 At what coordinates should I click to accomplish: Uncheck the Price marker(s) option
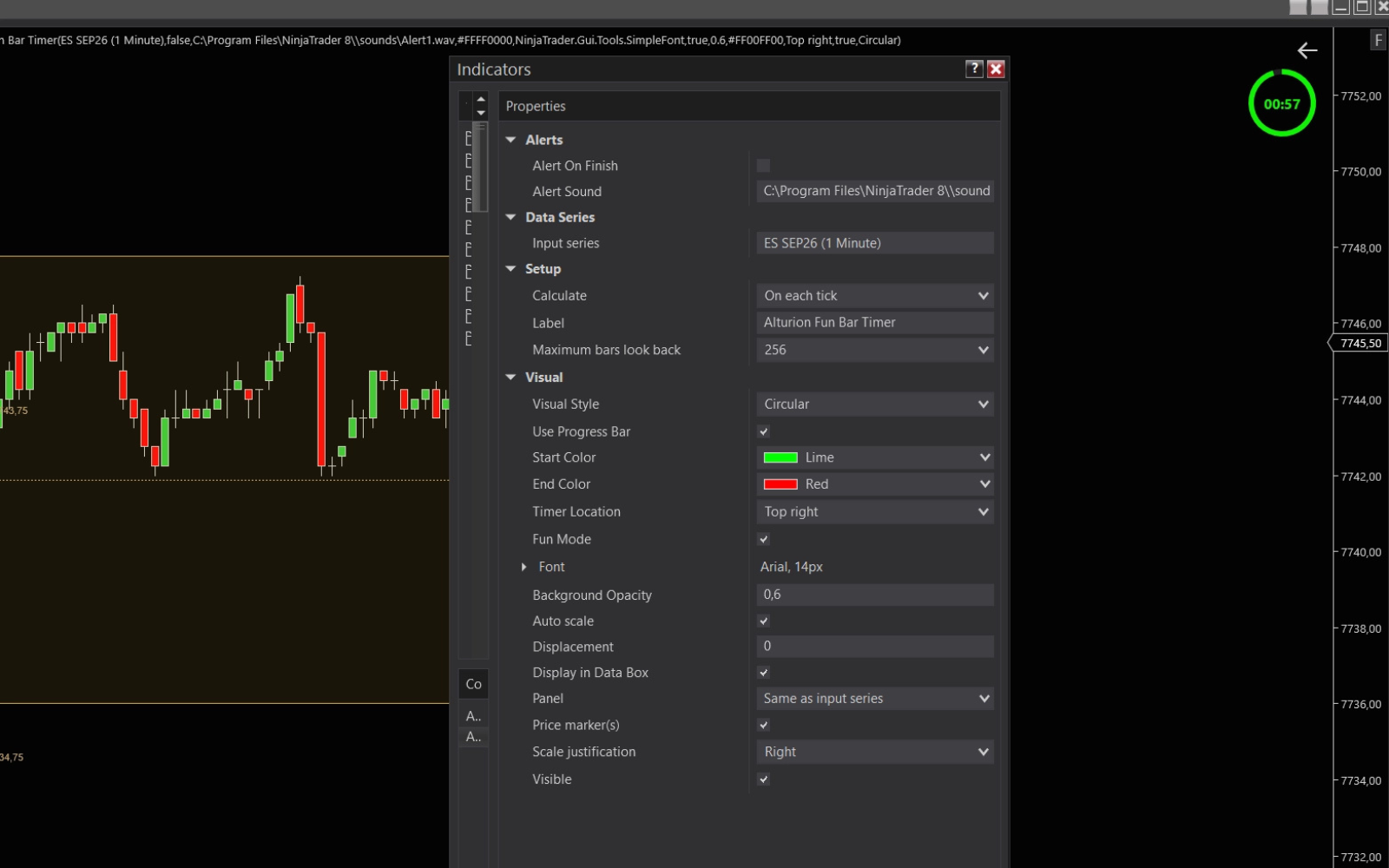pyautogui.click(x=764, y=725)
